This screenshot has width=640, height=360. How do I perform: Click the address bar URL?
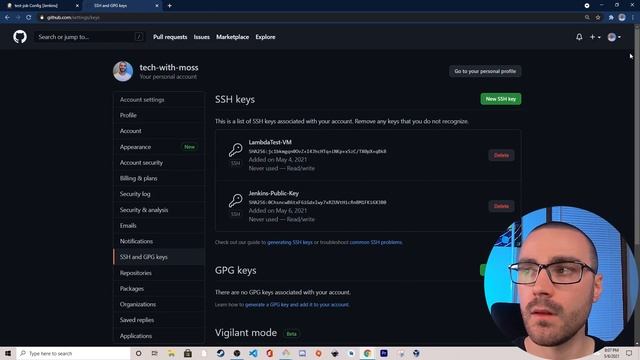tap(73, 17)
